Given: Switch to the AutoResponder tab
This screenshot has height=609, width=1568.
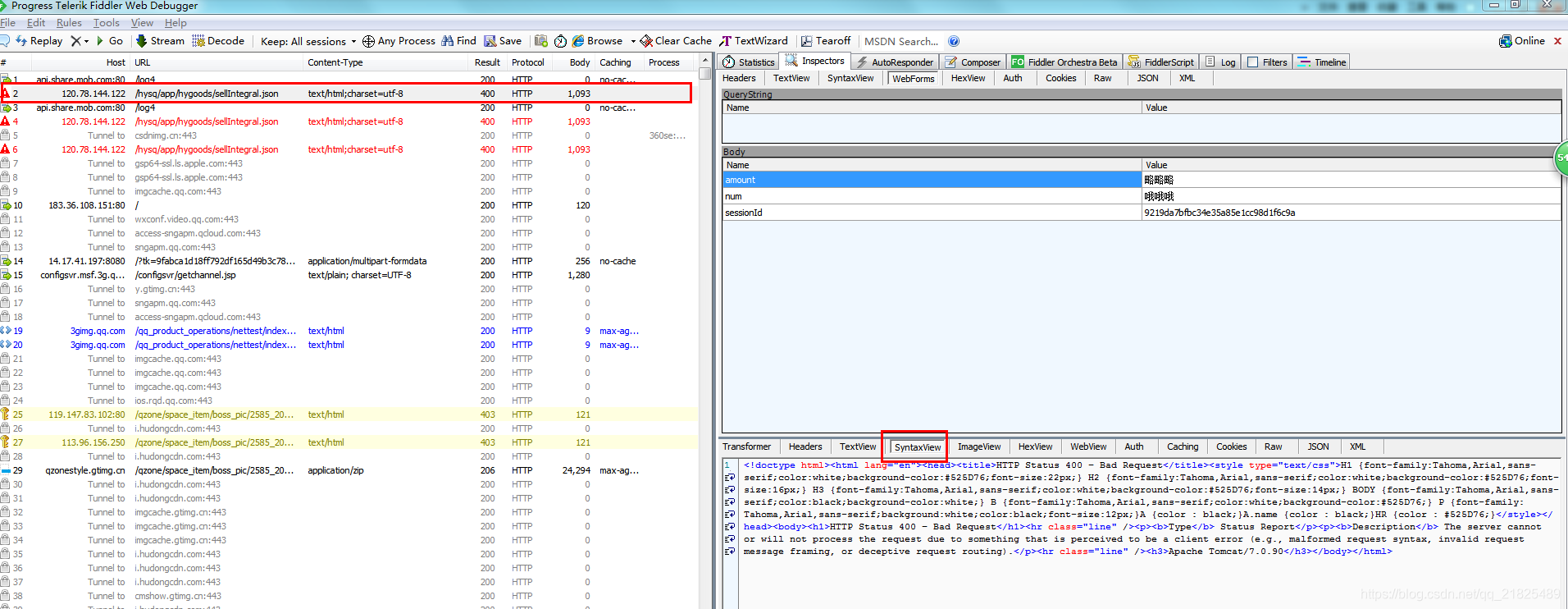Looking at the screenshot, I should [x=895, y=62].
